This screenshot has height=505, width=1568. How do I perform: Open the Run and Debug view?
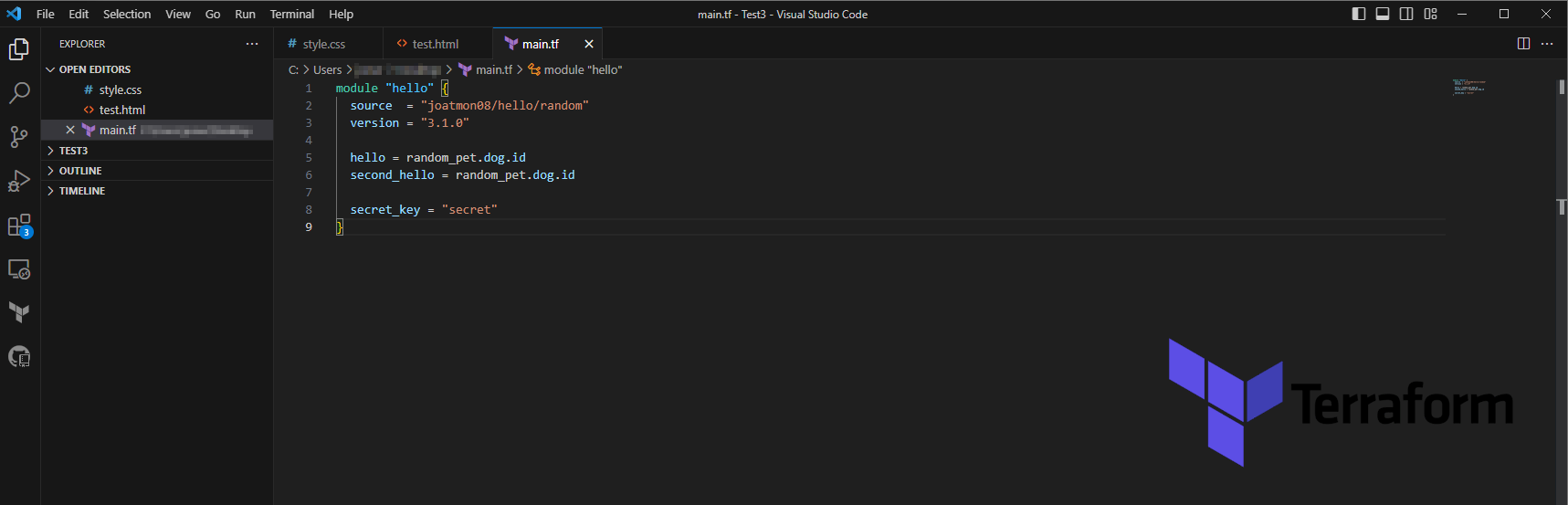(19, 181)
